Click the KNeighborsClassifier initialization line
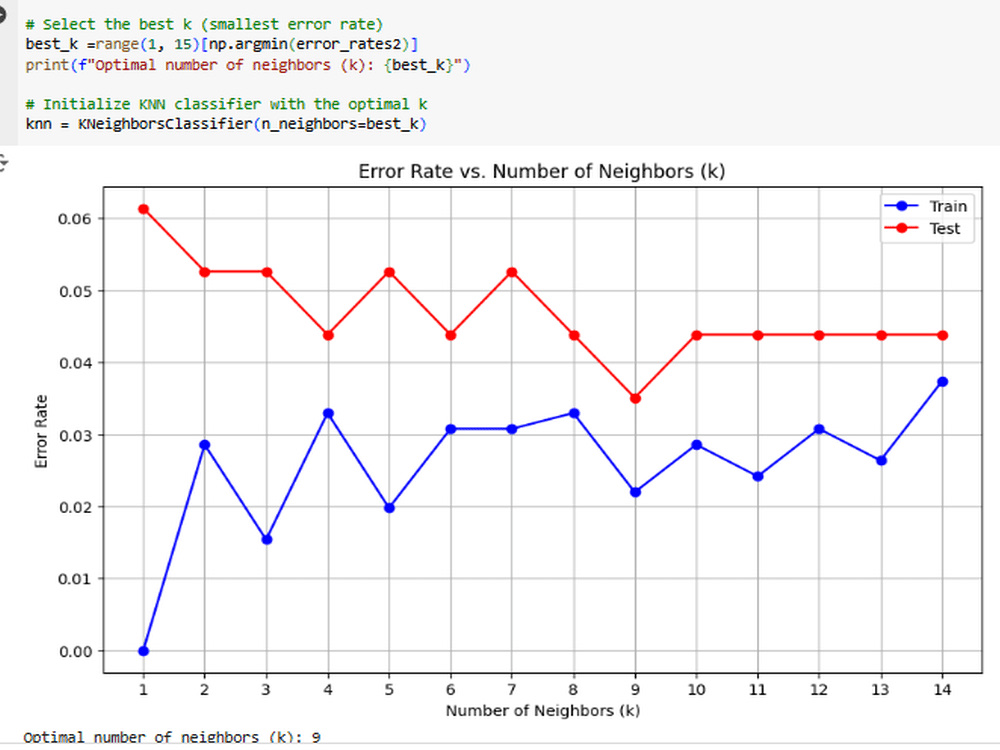Viewport: 1000px width, 750px height. click(226, 124)
